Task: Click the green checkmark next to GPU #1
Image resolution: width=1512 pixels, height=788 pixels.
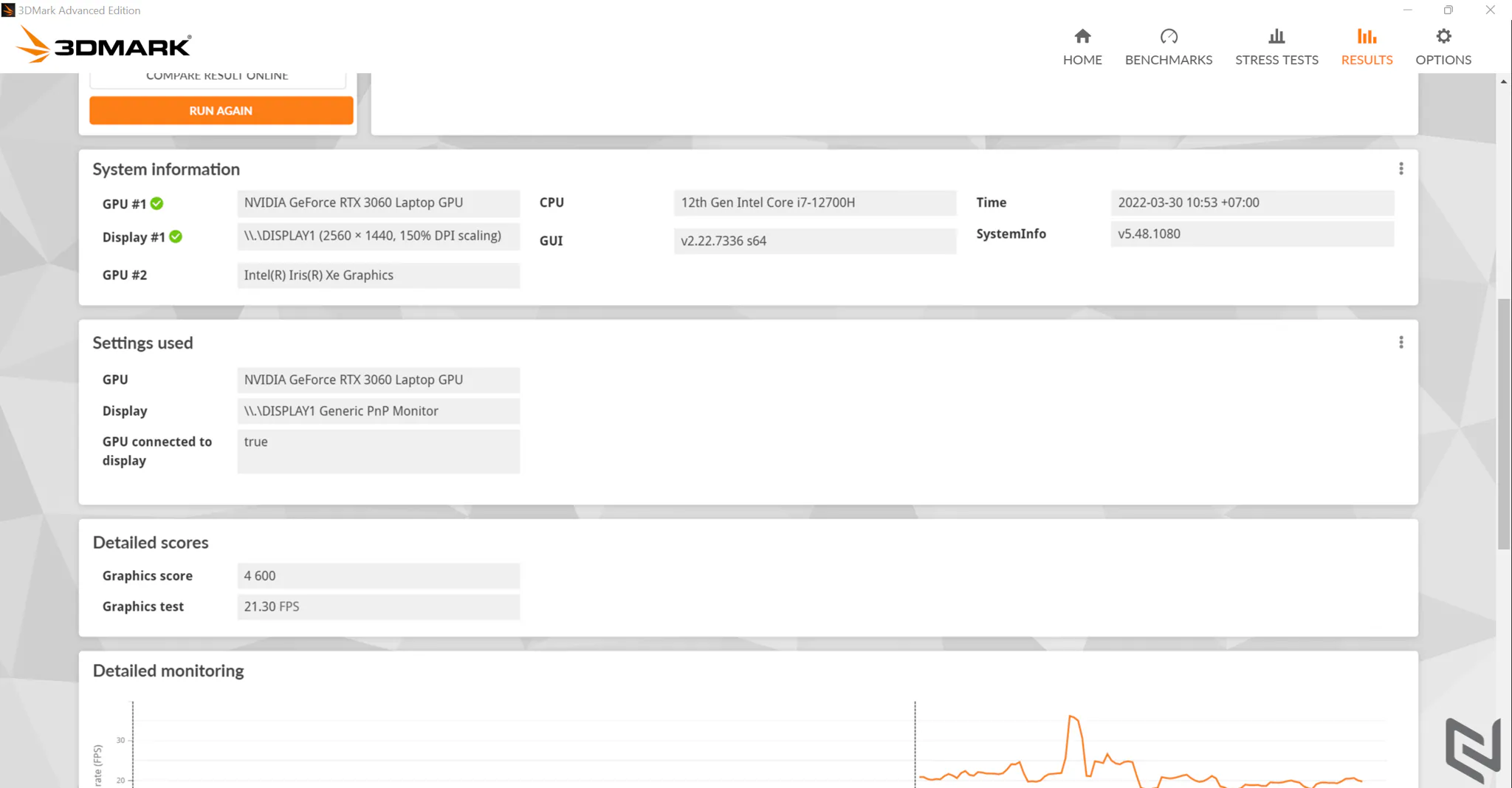Action: point(157,203)
